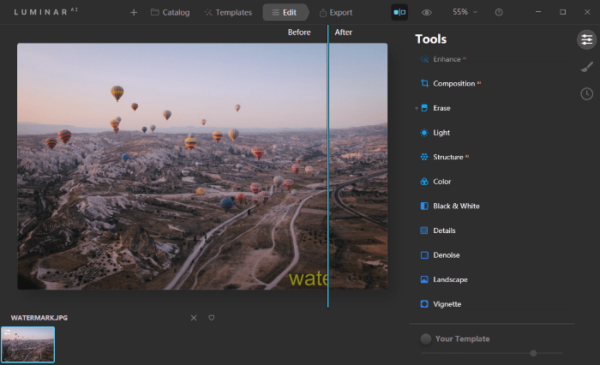Open the Catalog tab
The width and height of the screenshot is (600, 365).
pos(170,13)
